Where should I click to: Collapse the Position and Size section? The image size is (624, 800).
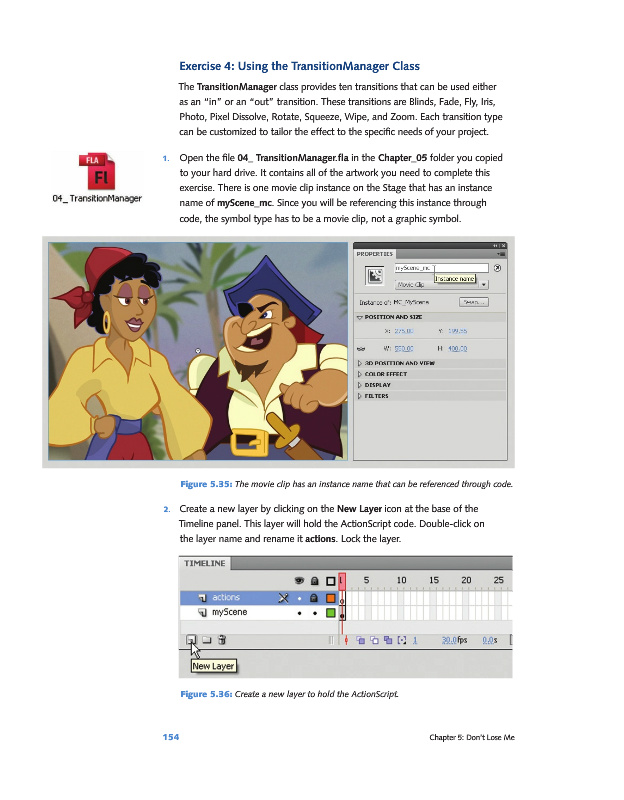point(361,317)
